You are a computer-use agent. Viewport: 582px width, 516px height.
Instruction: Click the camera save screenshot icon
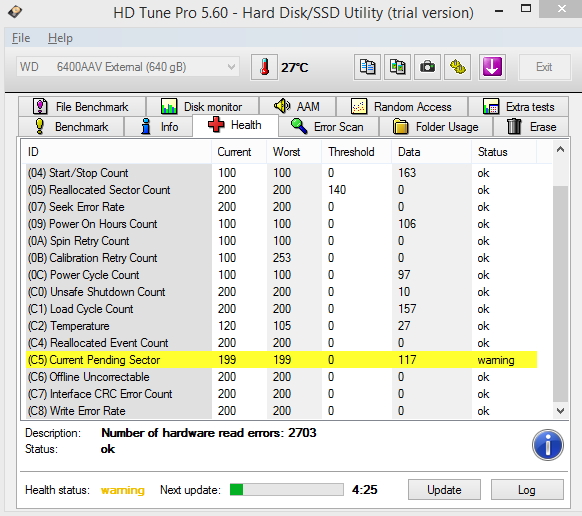click(427, 67)
